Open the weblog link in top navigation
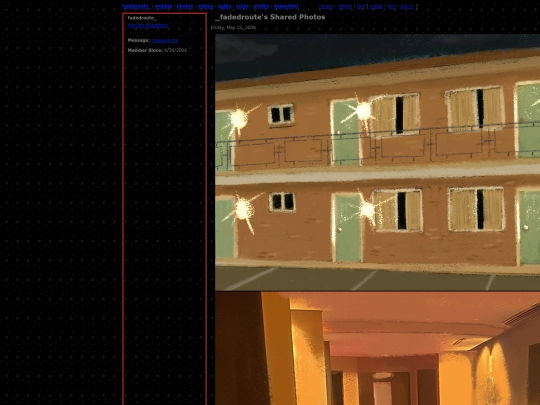The image size is (540, 405). 163,6
